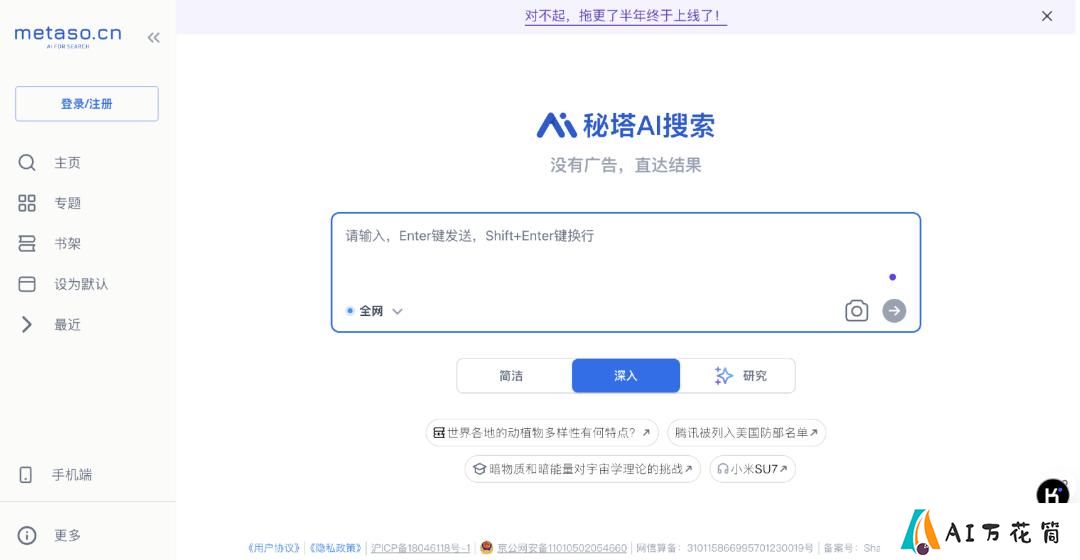Open 手机端 phone icon
Screen dimensions: 1080x560
tap(25, 475)
